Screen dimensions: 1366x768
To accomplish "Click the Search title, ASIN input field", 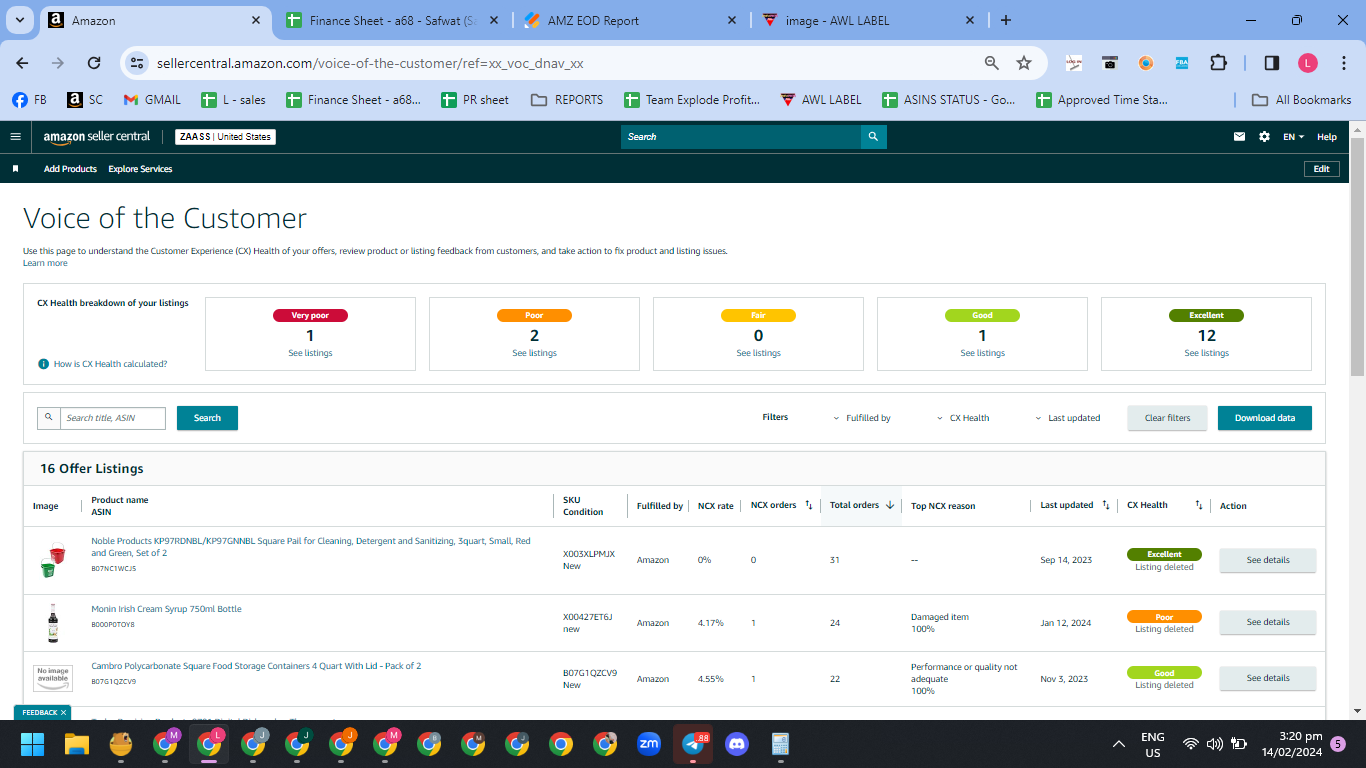I will 112,418.
